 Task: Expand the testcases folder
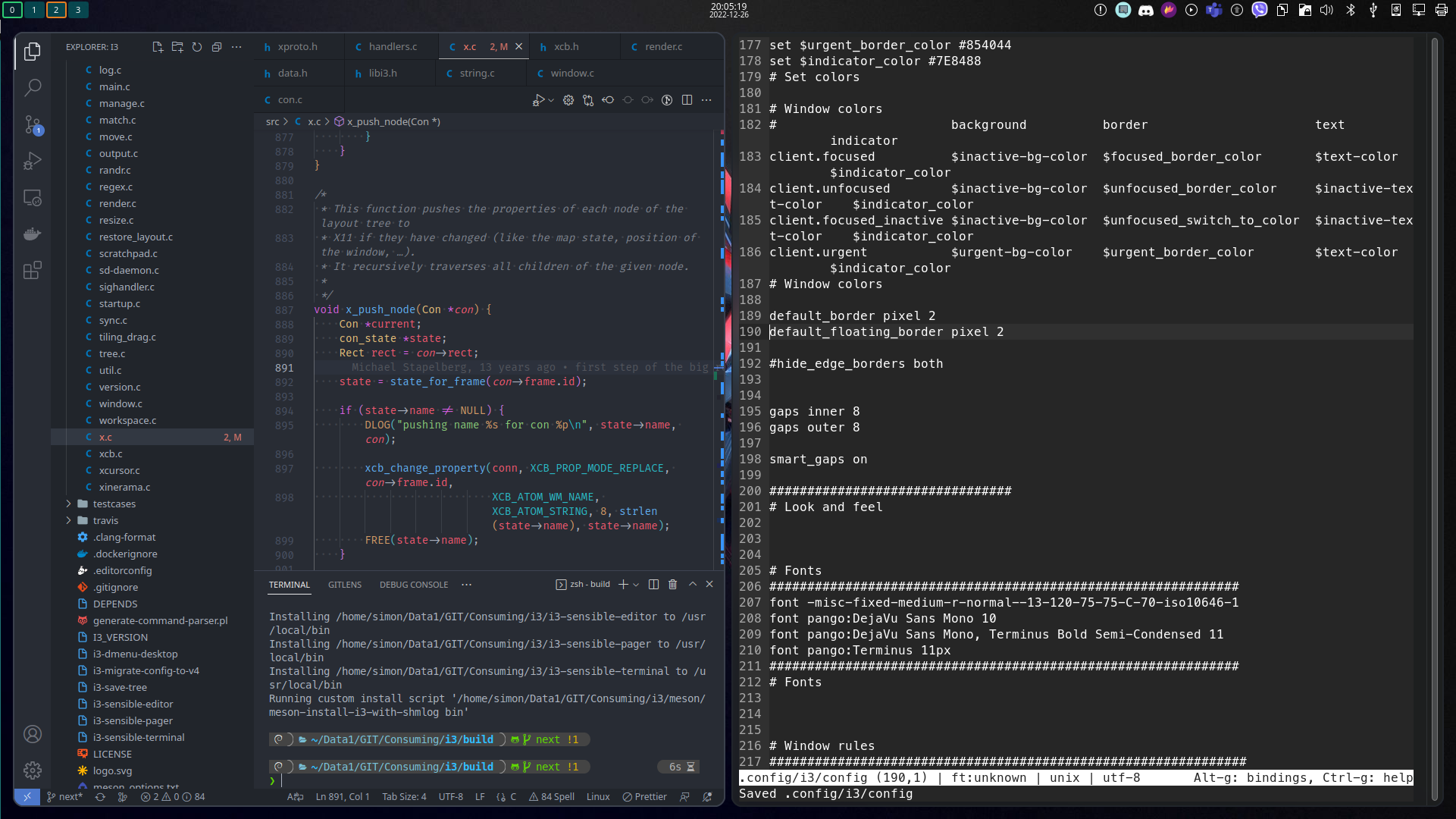pyautogui.click(x=114, y=504)
